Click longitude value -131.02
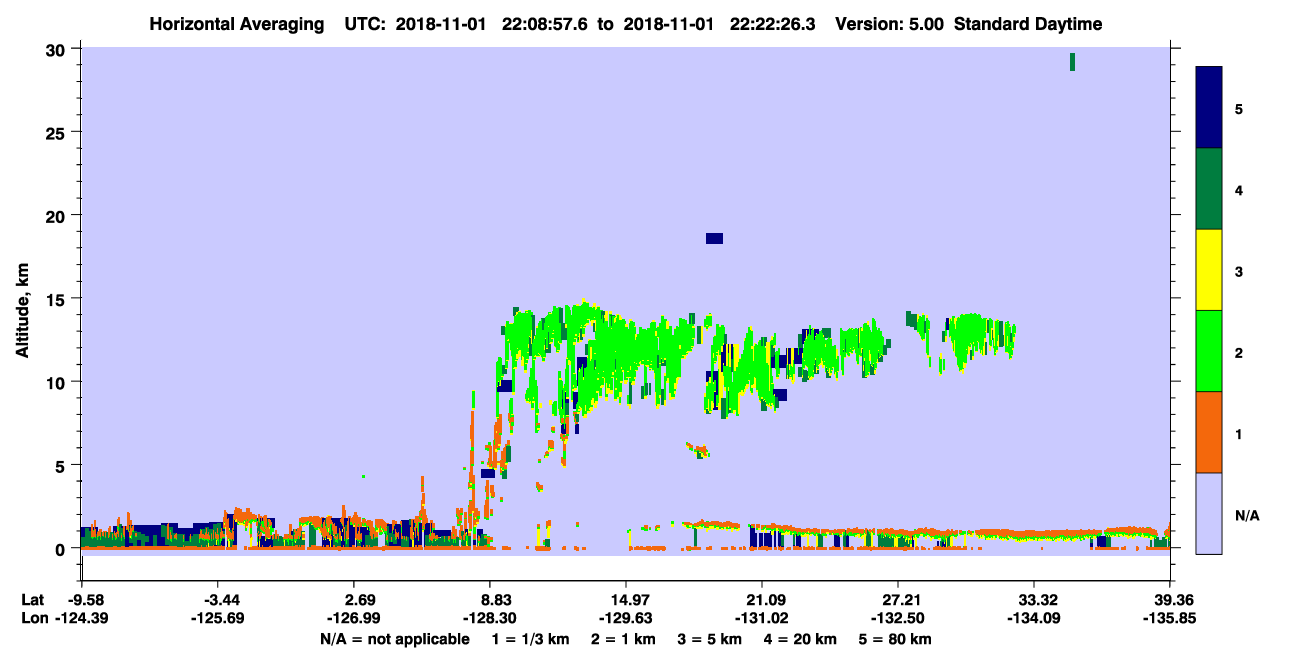 coord(762,618)
